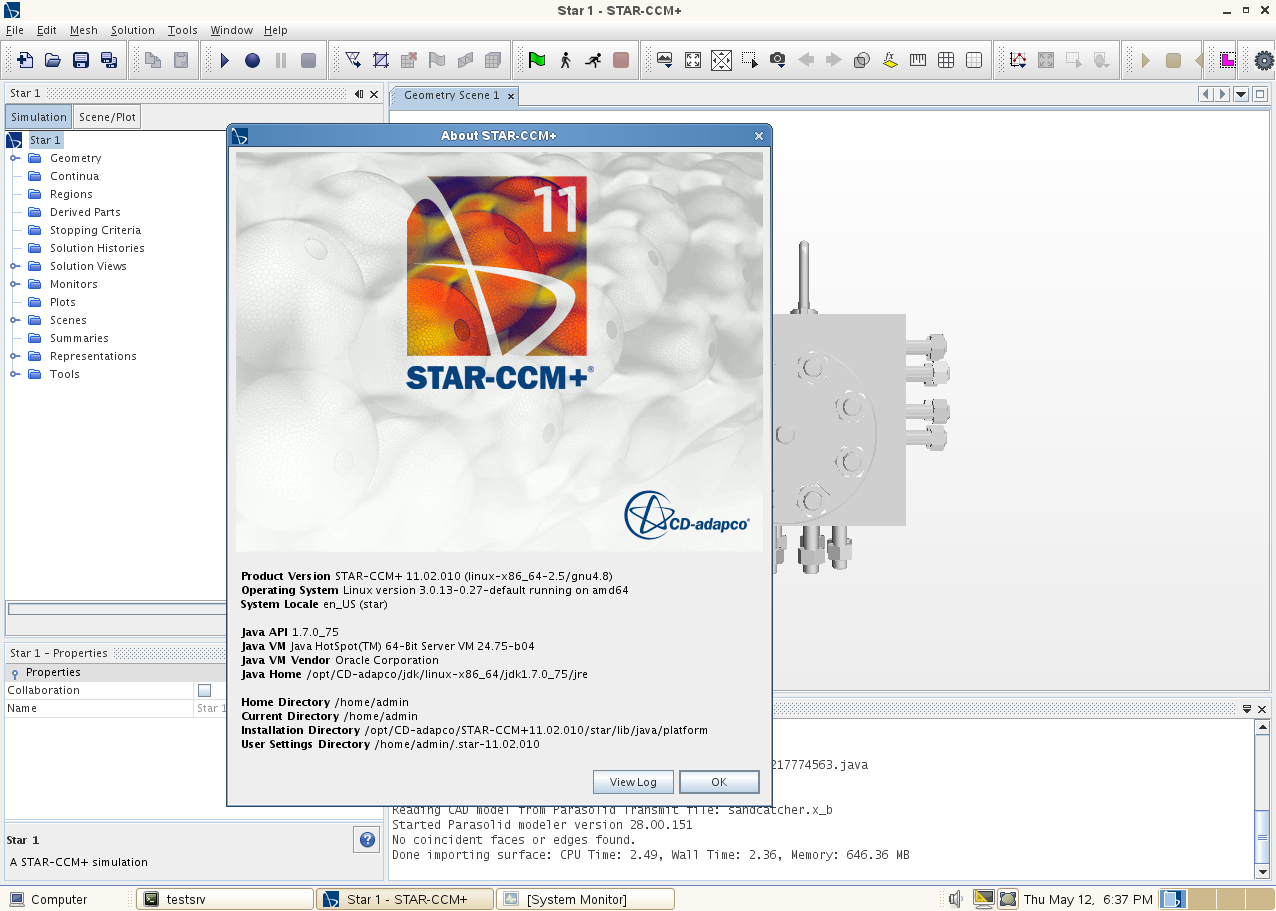Click the simulation tree horizontal scrollbar

point(117,609)
